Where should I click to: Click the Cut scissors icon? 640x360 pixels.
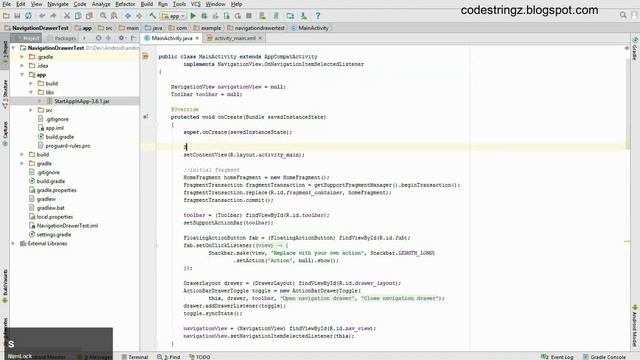[67, 16]
